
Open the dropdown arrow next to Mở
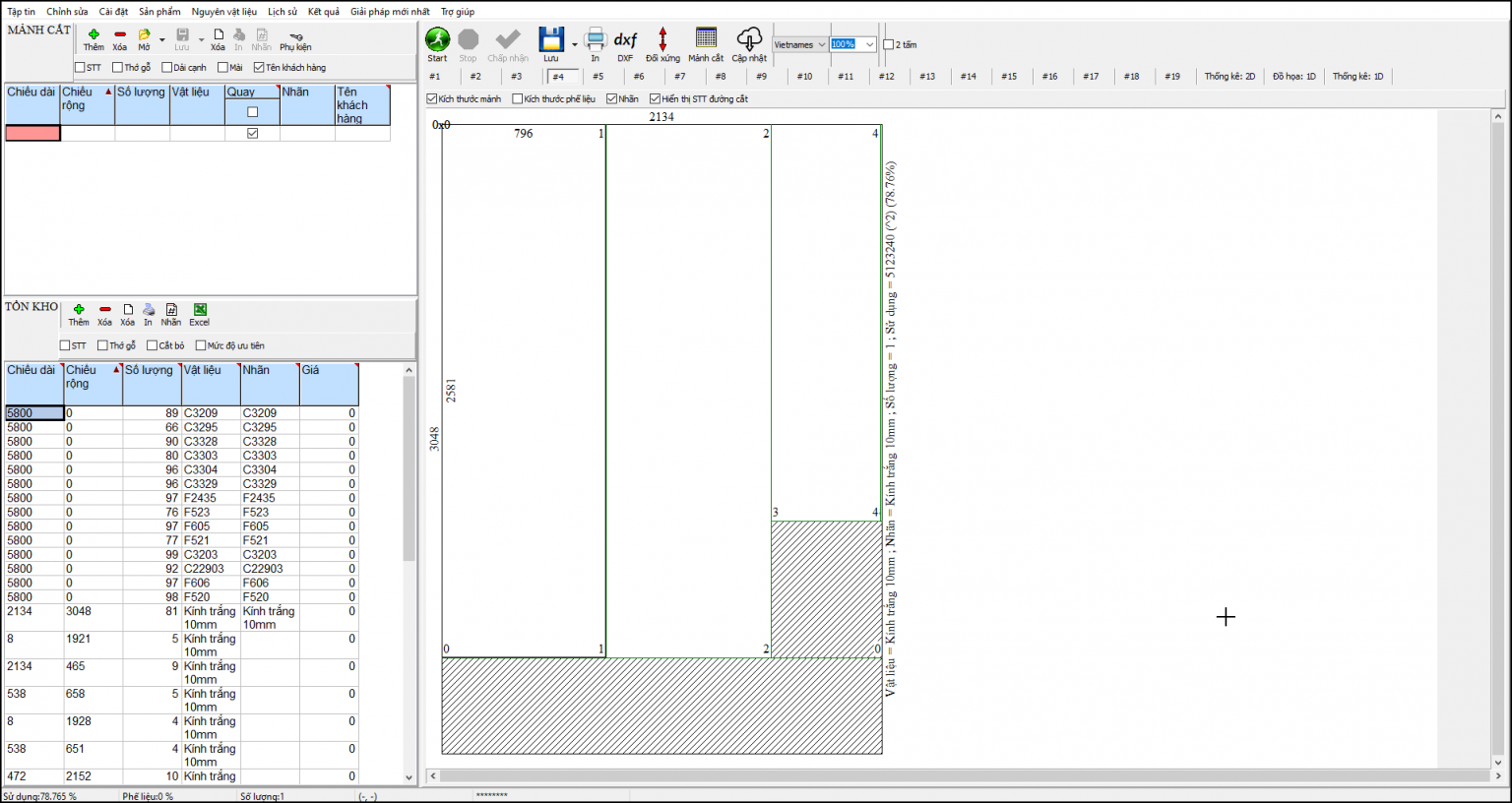click(x=161, y=40)
